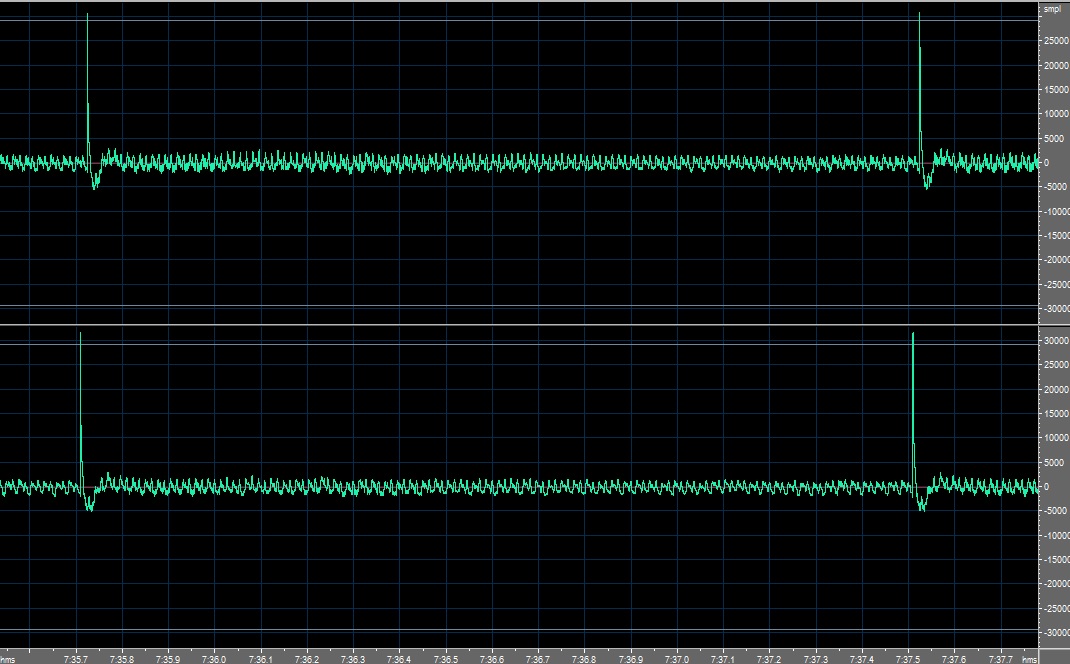Select the 0 label on upper channel scale
The height and width of the screenshot is (664, 1070).
coord(1047,163)
